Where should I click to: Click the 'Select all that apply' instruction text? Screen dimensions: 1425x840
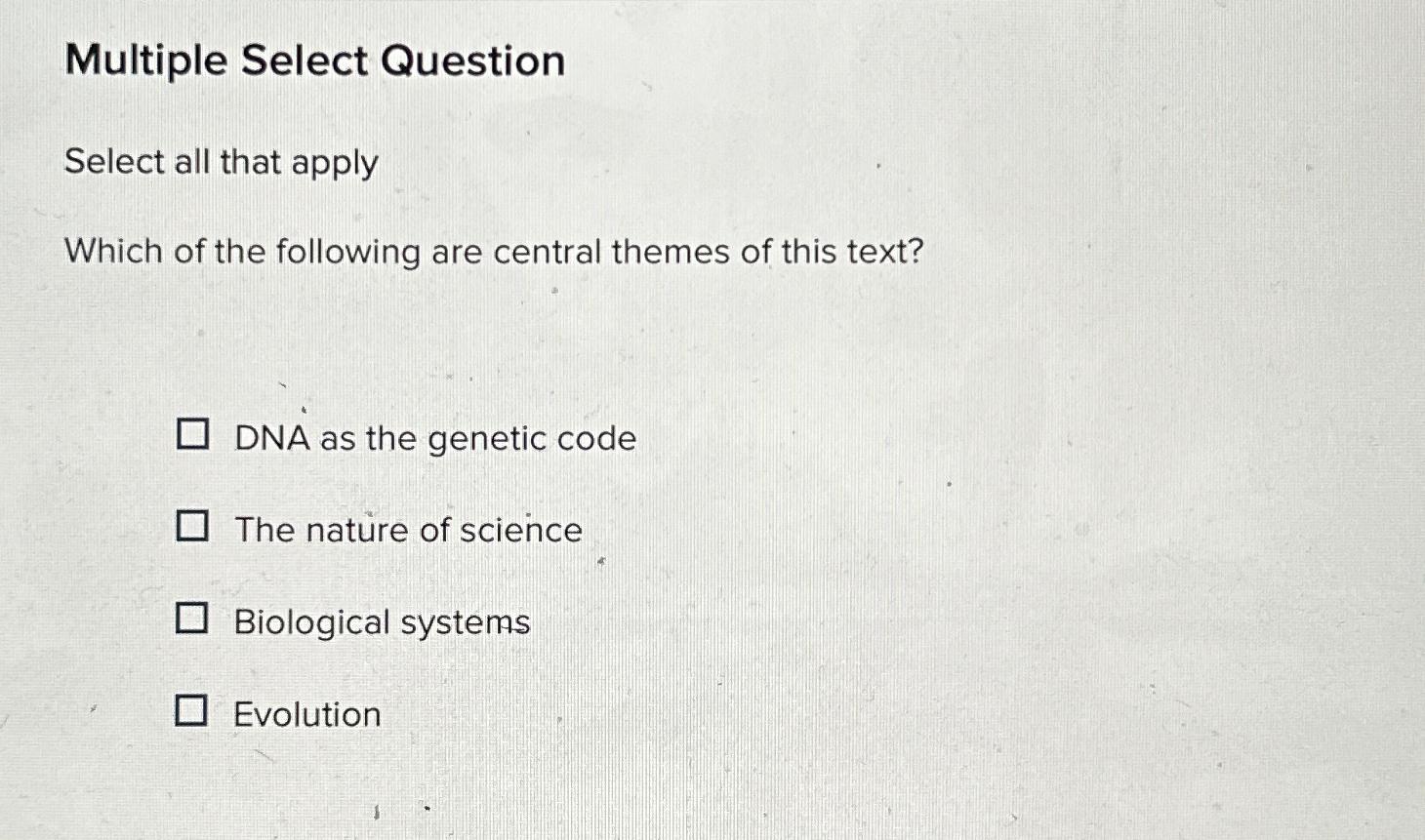221,161
